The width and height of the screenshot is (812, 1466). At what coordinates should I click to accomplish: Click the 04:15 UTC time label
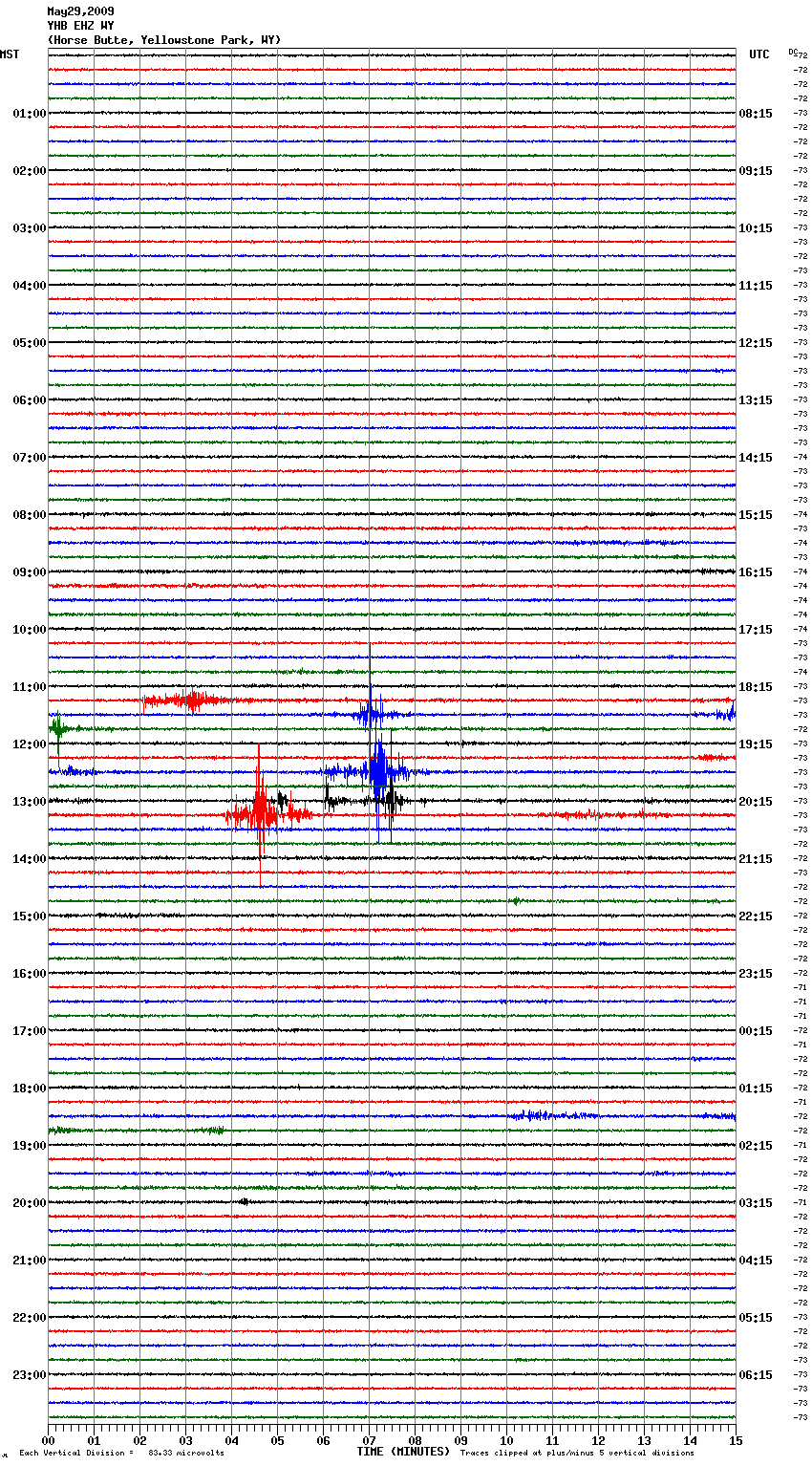click(756, 1261)
